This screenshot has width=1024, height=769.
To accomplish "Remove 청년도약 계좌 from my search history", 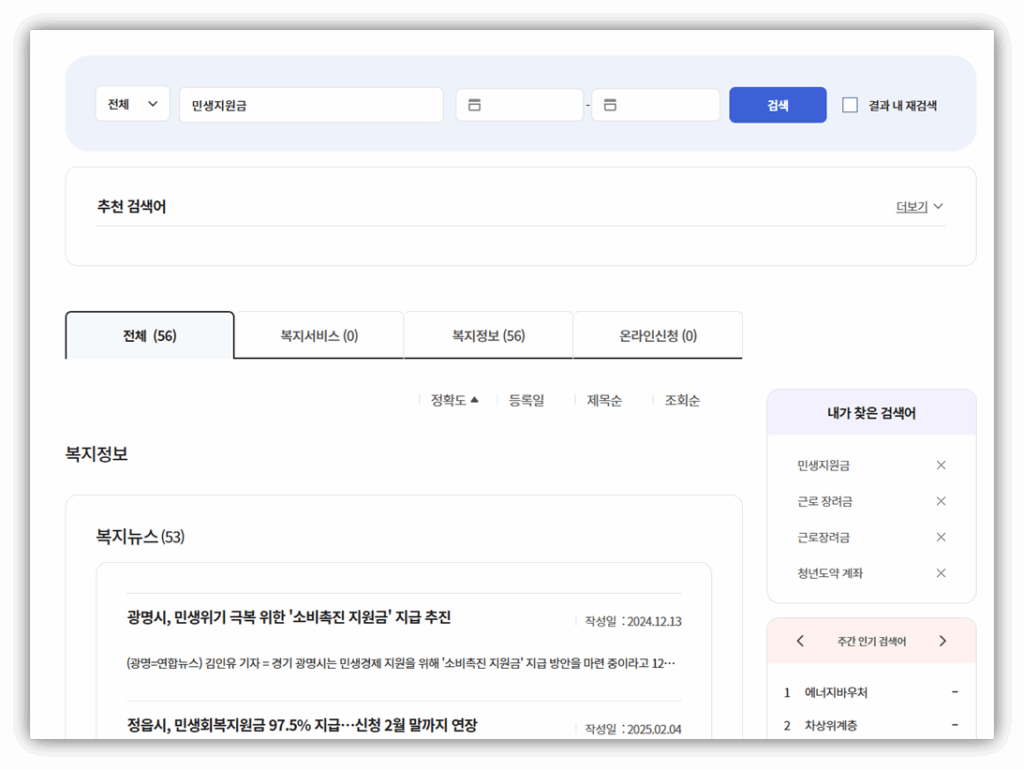I will point(941,573).
